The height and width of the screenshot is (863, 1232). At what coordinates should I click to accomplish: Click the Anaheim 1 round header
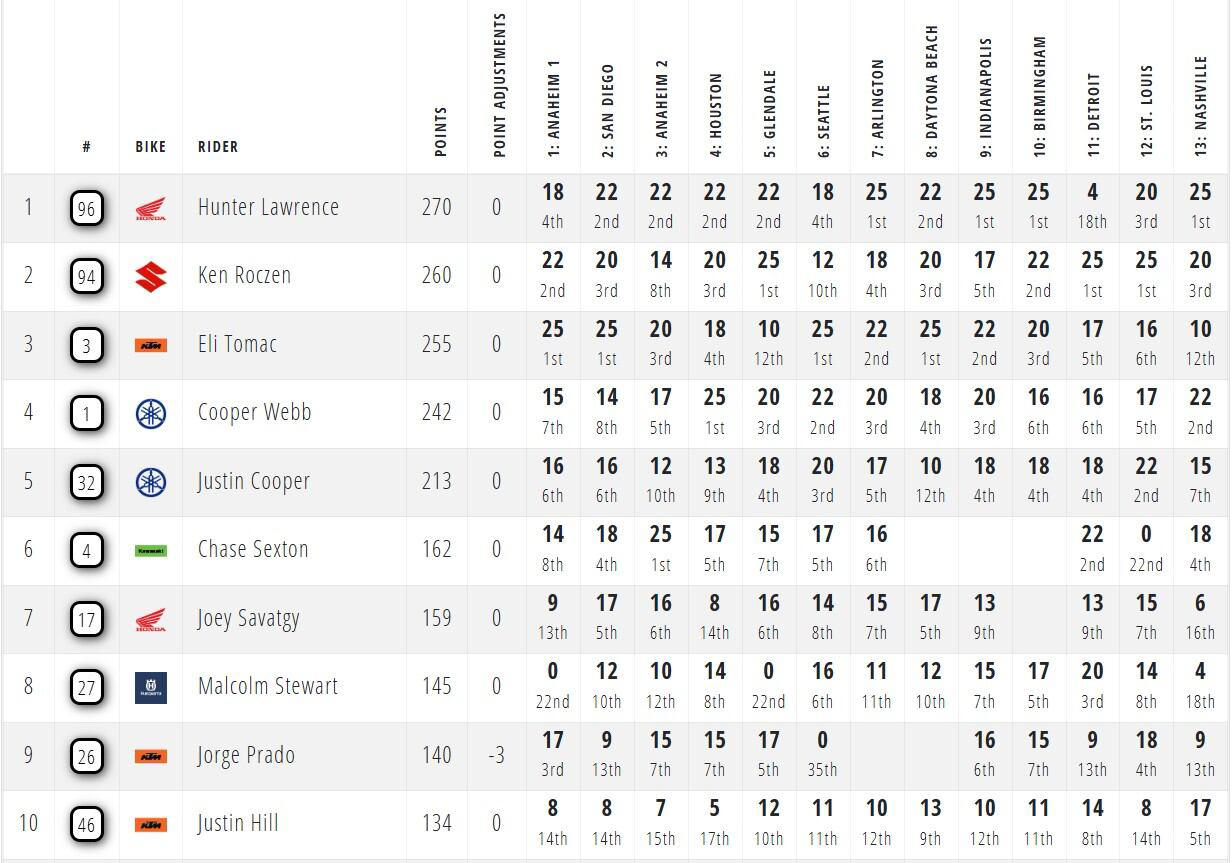point(554,109)
